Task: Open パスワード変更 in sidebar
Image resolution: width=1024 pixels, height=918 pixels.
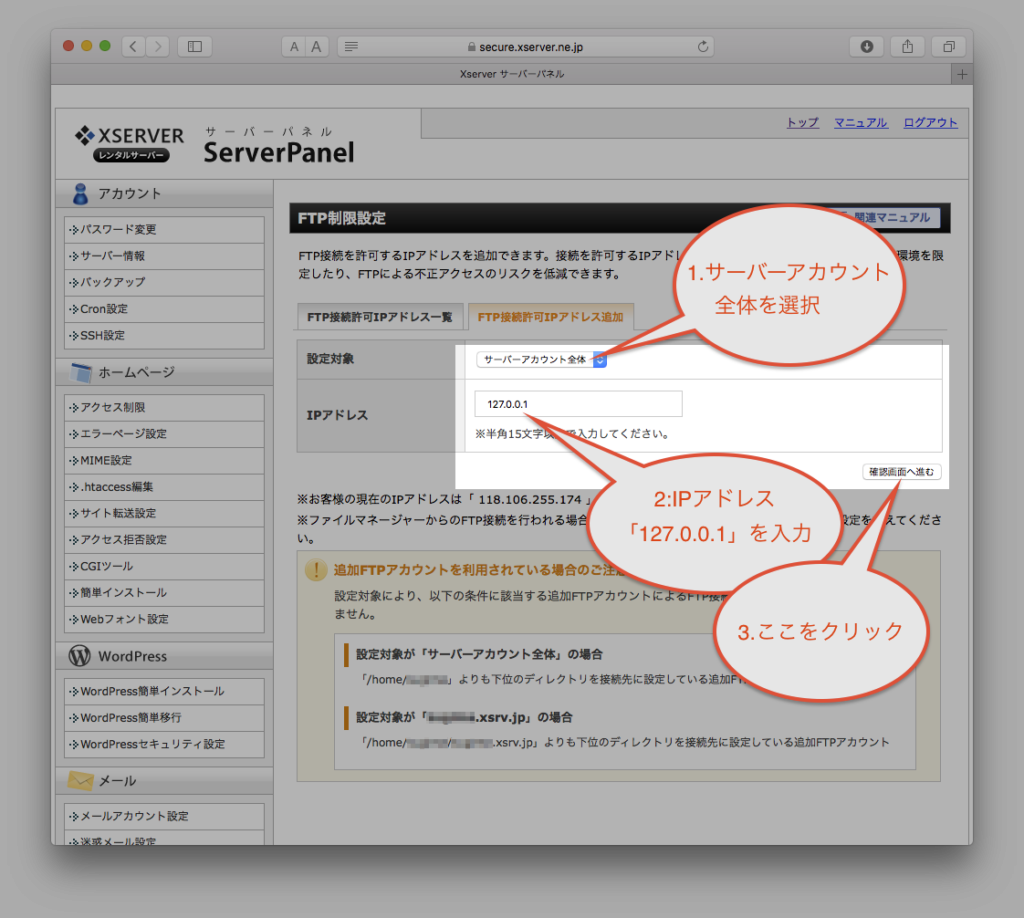Action: [x=165, y=230]
